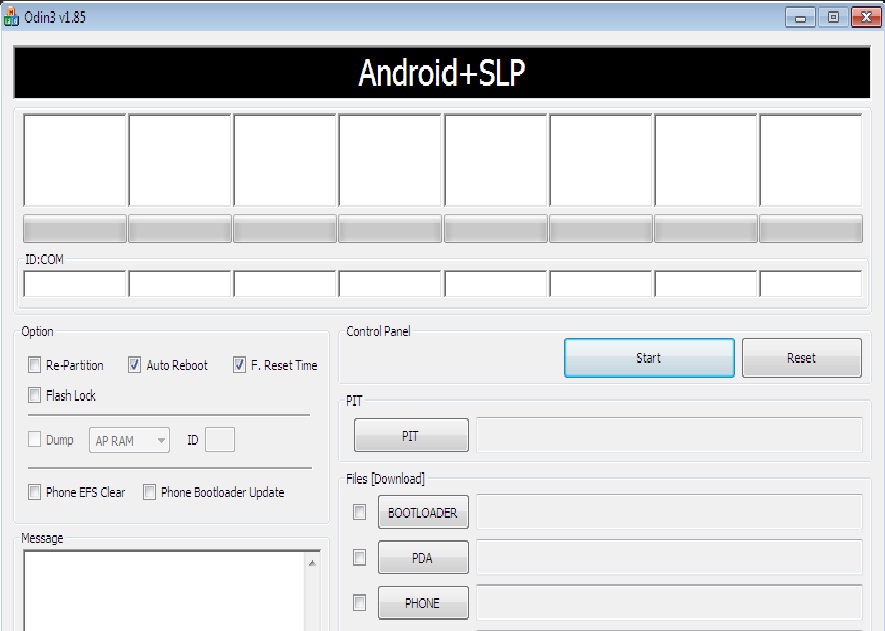Check the box beside BOOTLOADER
The height and width of the screenshot is (631, 885).
click(359, 512)
